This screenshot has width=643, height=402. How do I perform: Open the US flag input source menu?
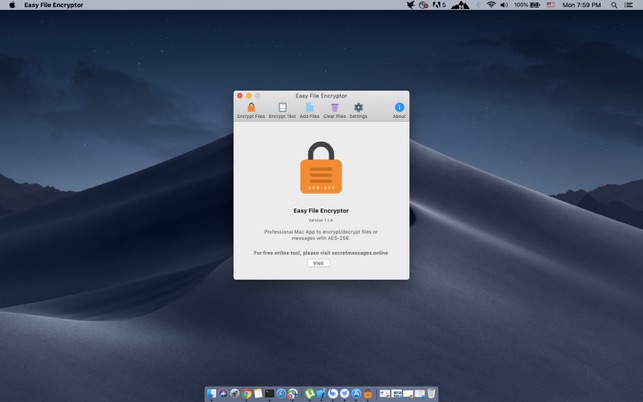pyautogui.click(x=550, y=5)
